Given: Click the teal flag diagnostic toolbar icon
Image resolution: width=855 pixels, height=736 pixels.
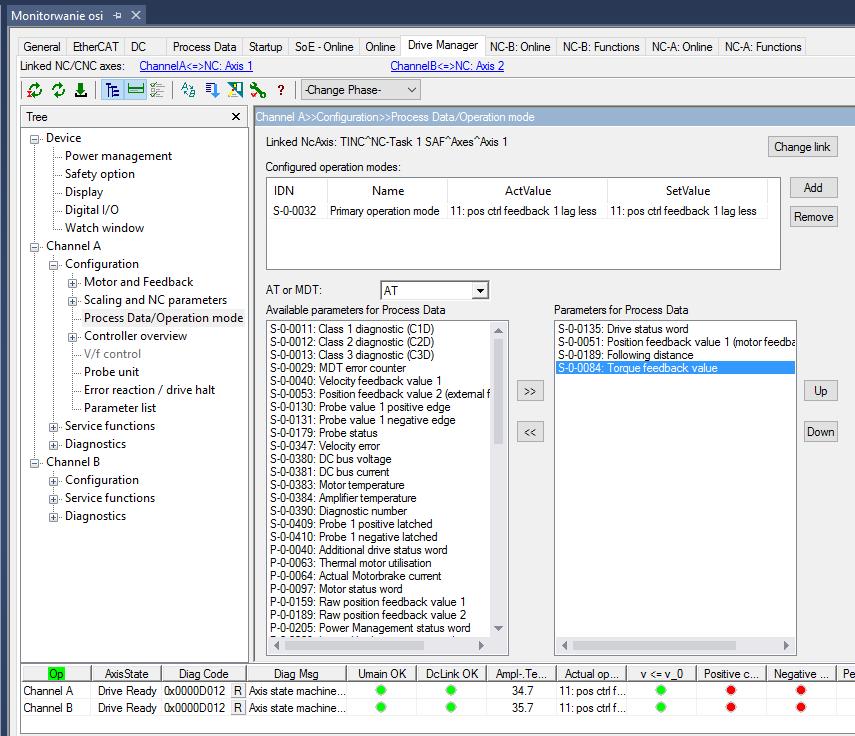Looking at the screenshot, I should click(x=235, y=90).
